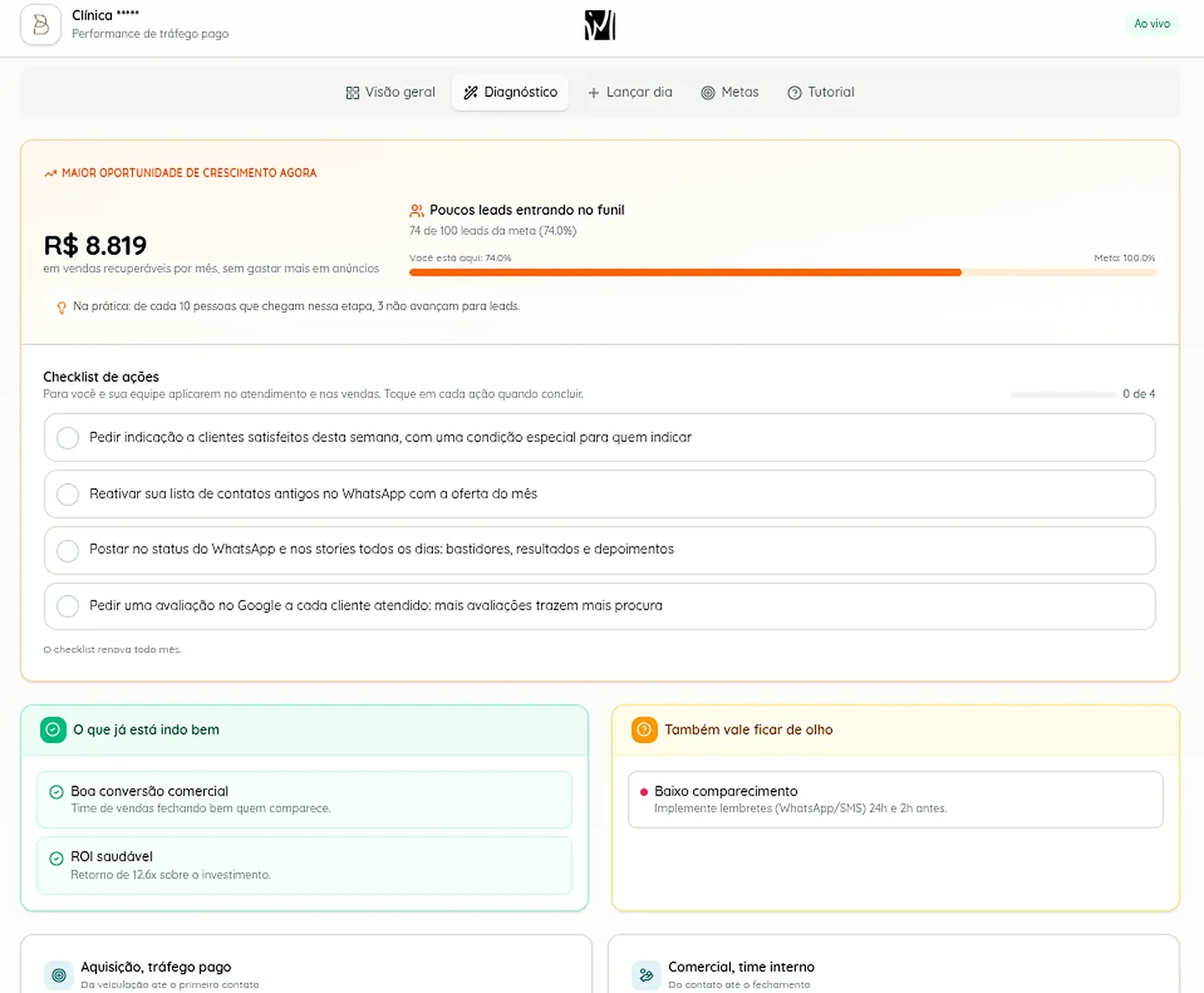Click the orange Também vale ficar de olho badge
This screenshot has height=993, width=1204.
tap(645, 730)
